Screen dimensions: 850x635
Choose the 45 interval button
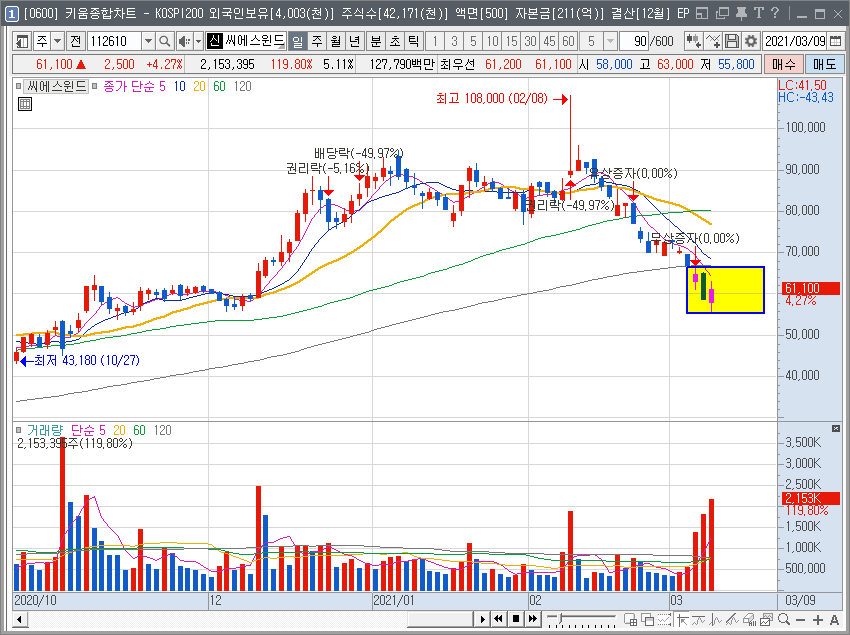point(549,41)
